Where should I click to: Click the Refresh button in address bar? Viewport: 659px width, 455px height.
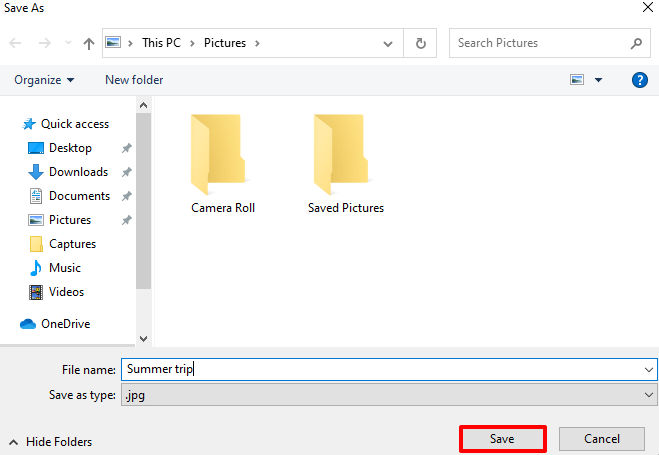420,43
